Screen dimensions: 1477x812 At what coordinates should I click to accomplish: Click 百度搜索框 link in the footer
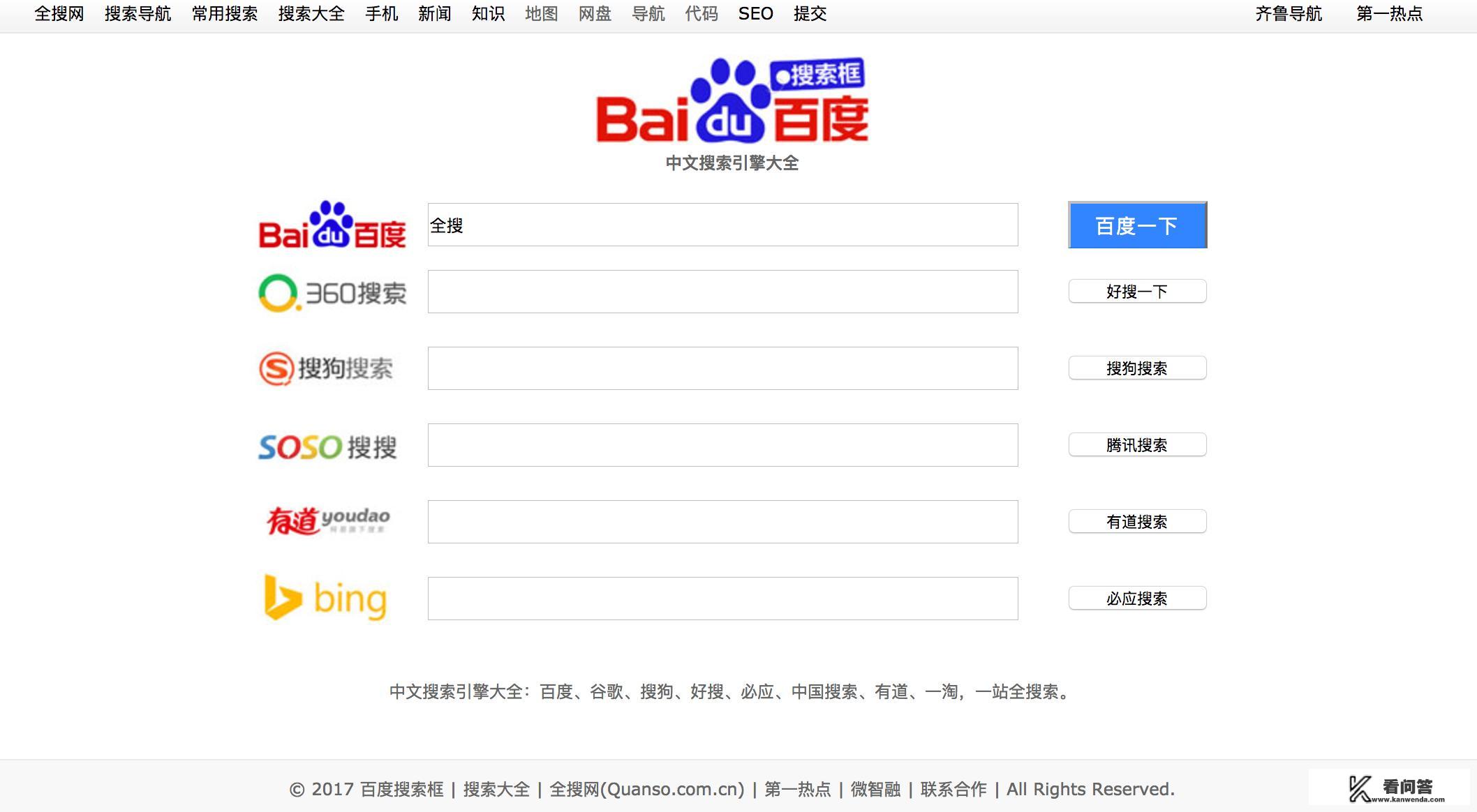click(402, 790)
